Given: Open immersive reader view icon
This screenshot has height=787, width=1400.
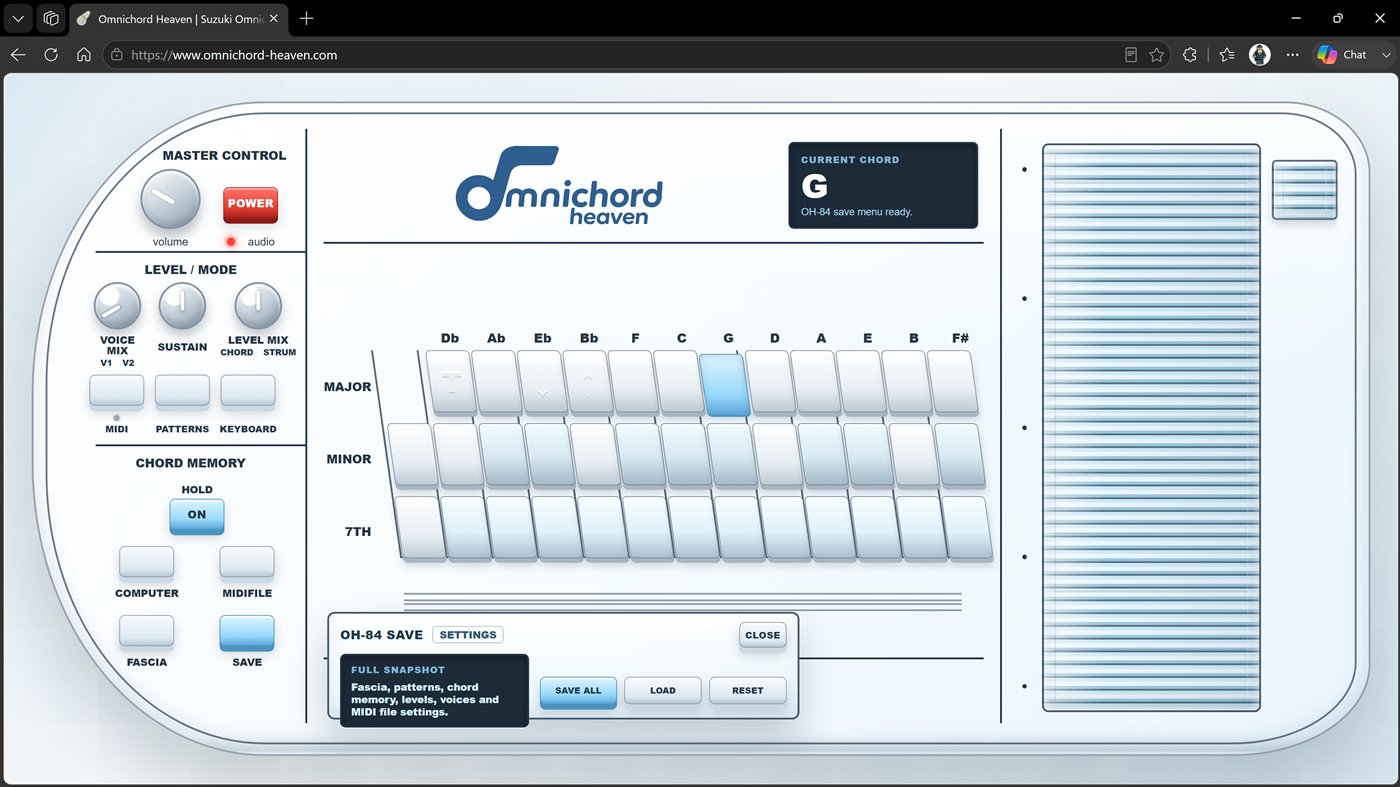Looking at the screenshot, I should click(x=1131, y=55).
